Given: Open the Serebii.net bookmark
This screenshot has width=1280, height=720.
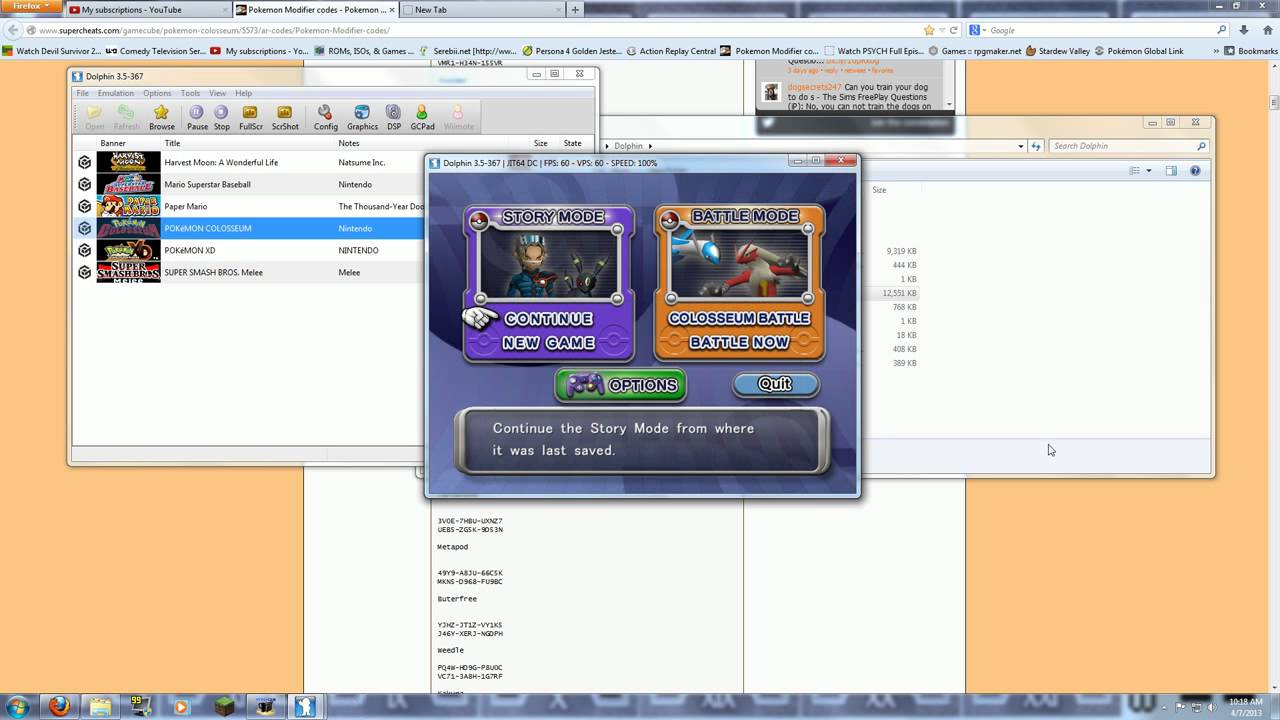Looking at the screenshot, I should click(469, 51).
